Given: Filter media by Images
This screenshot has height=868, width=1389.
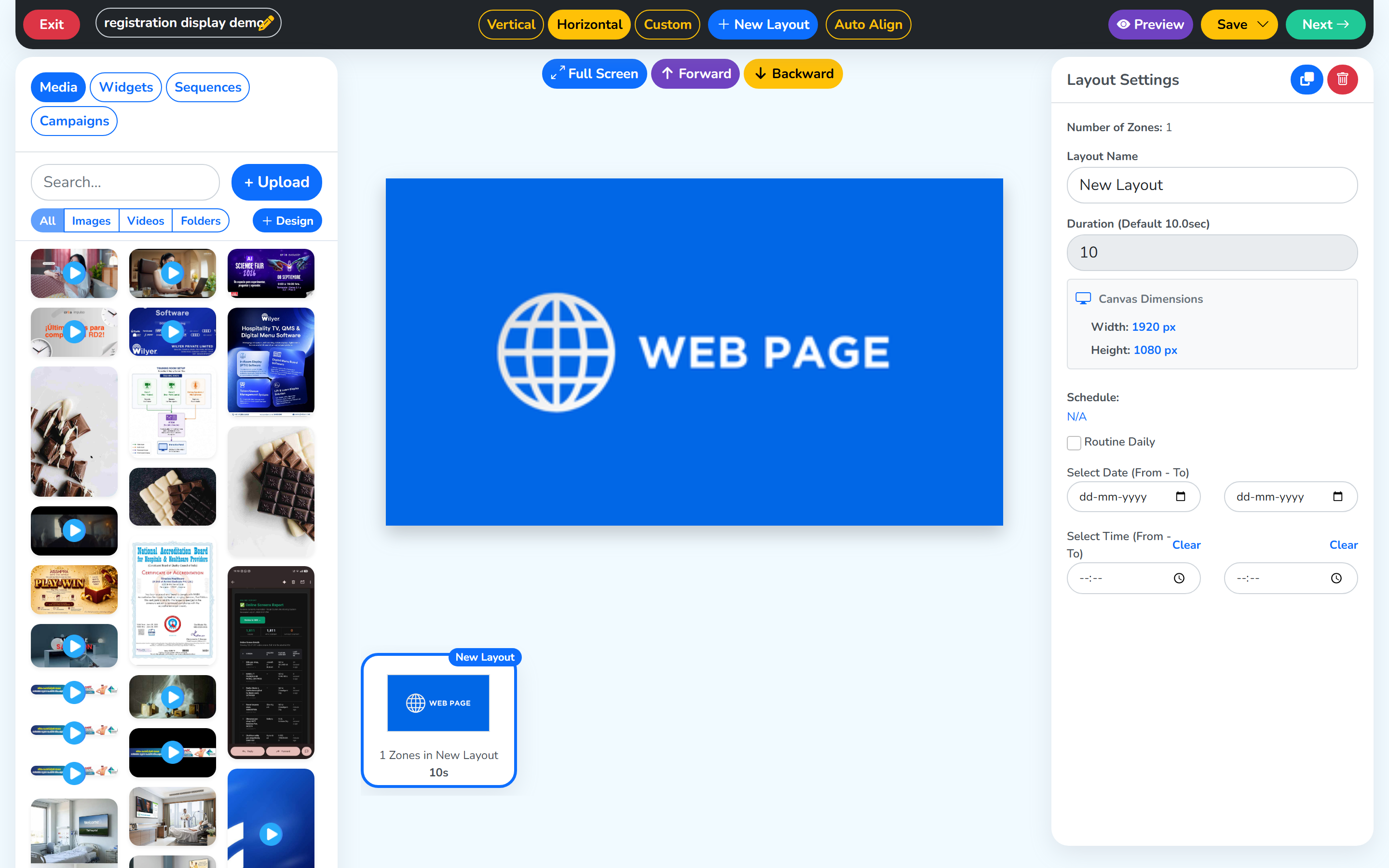Looking at the screenshot, I should (91, 220).
